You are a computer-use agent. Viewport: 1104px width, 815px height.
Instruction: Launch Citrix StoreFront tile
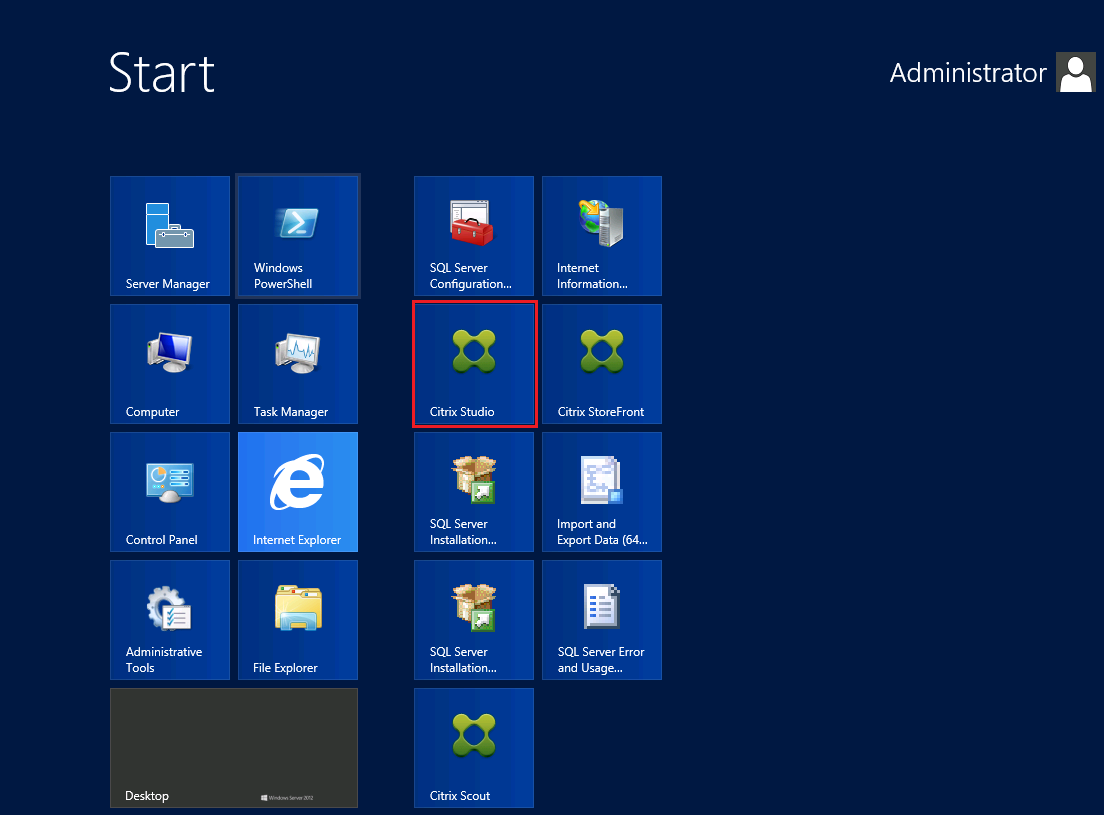point(602,364)
